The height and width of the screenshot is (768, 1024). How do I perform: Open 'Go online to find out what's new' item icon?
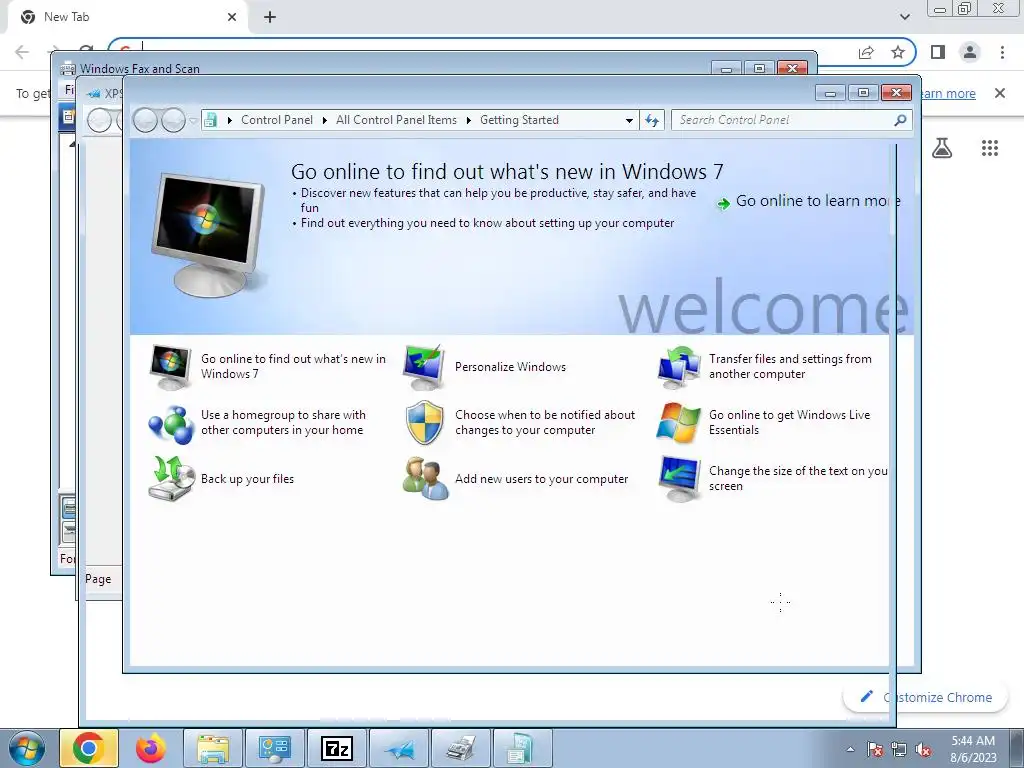coord(170,366)
